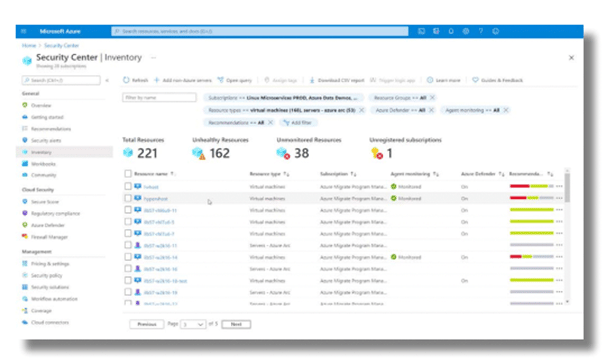This screenshot has width=606, height=363.
Task: Open Secure Score in left menu
Action: [45, 202]
